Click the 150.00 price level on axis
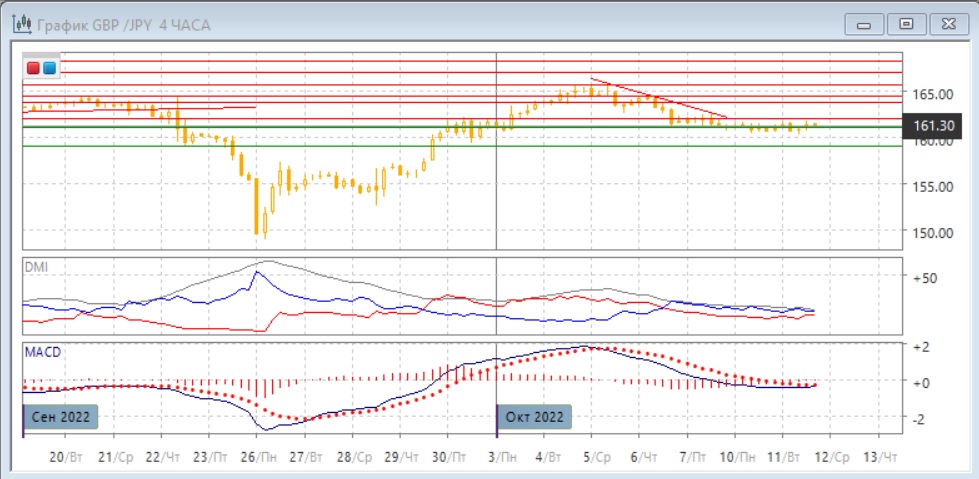The image size is (979, 479). click(930, 233)
